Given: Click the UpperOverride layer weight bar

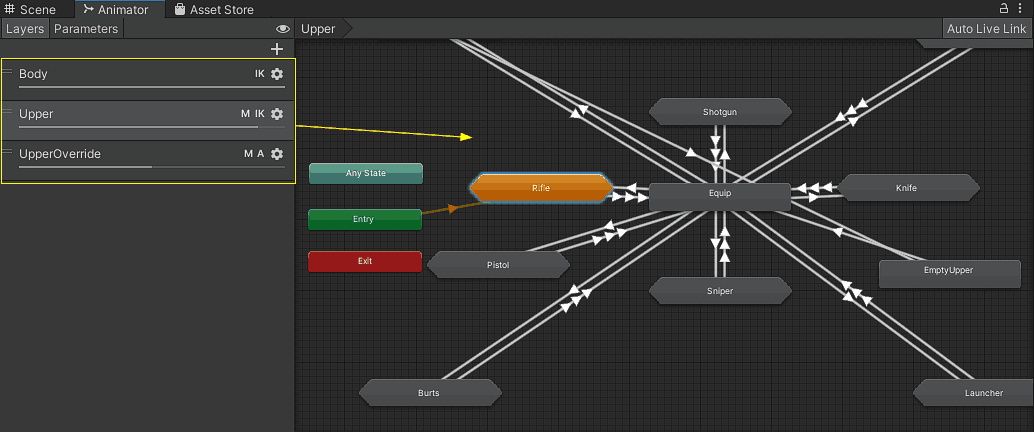Looking at the screenshot, I should click(150, 167).
